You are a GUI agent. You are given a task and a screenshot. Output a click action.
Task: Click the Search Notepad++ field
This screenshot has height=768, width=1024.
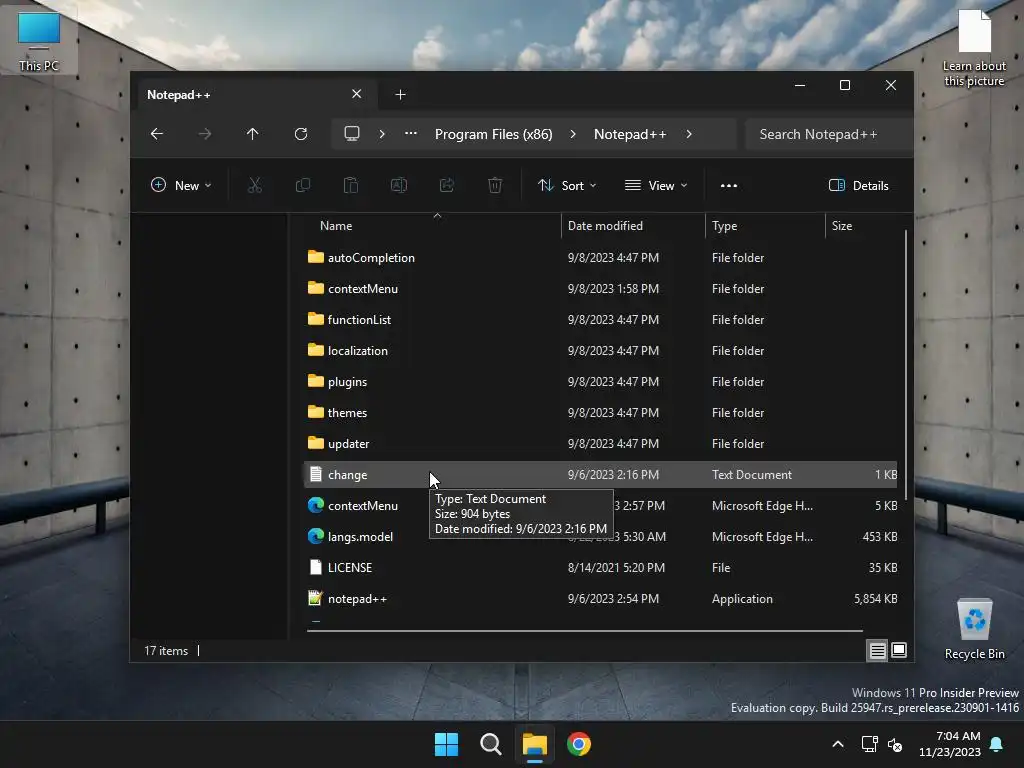828,134
